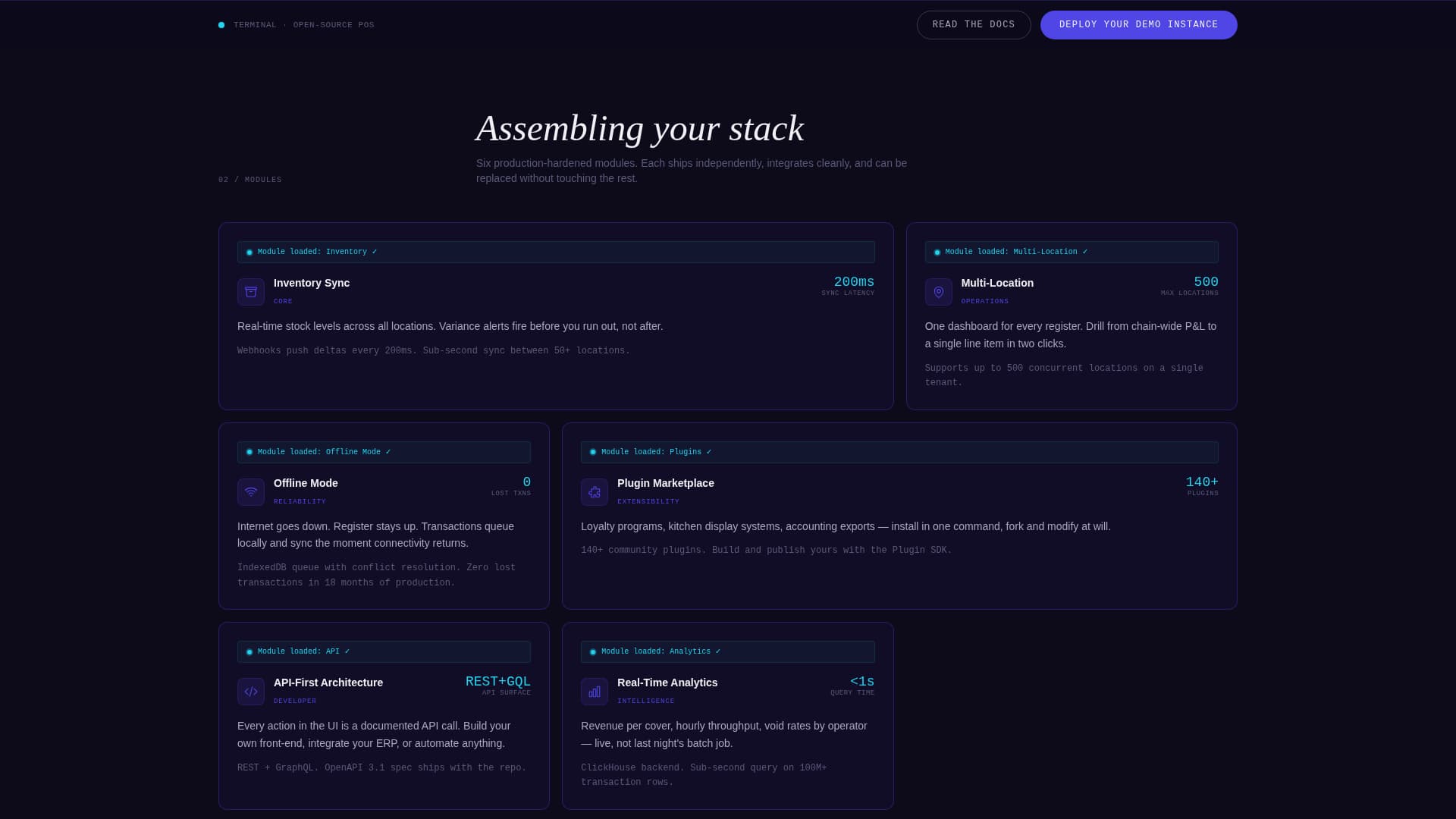Click the Offline Mode wifi icon
1456x819 pixels.
(x=250, y=491)
